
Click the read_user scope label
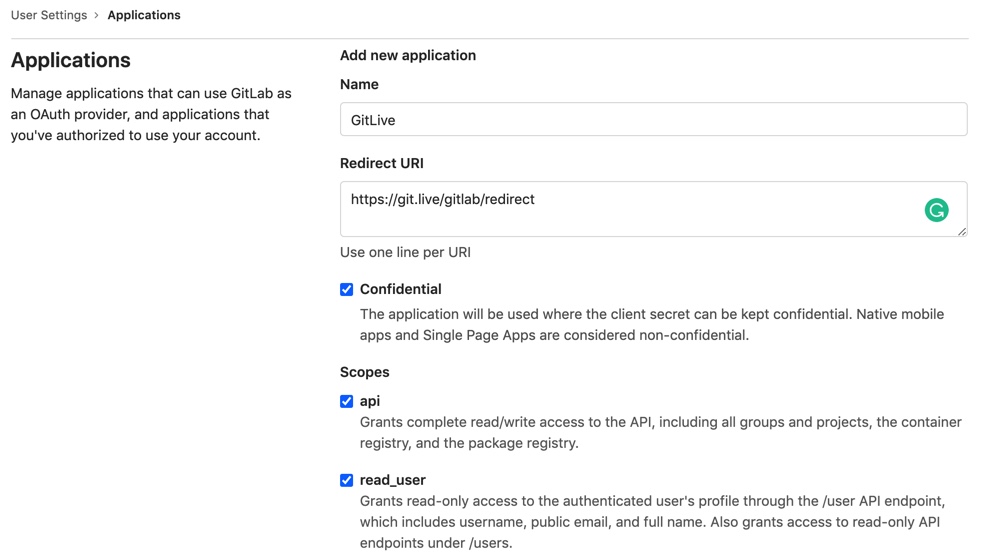(x=392, y=480)
